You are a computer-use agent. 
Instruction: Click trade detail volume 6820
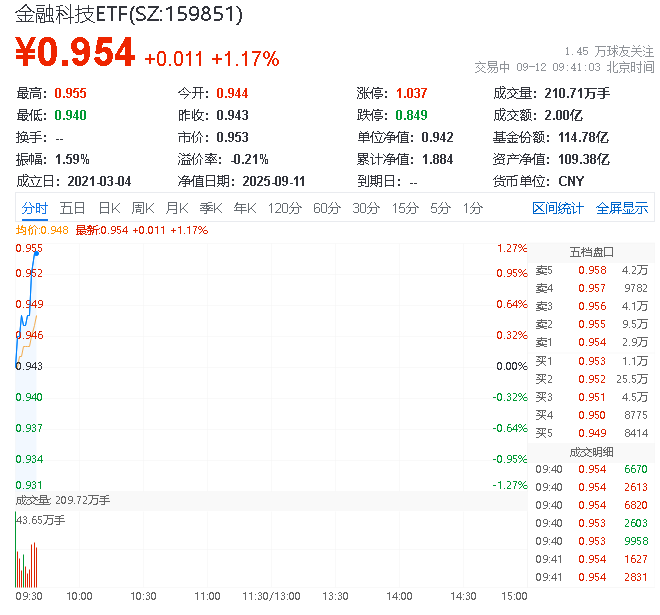point(636,505)
